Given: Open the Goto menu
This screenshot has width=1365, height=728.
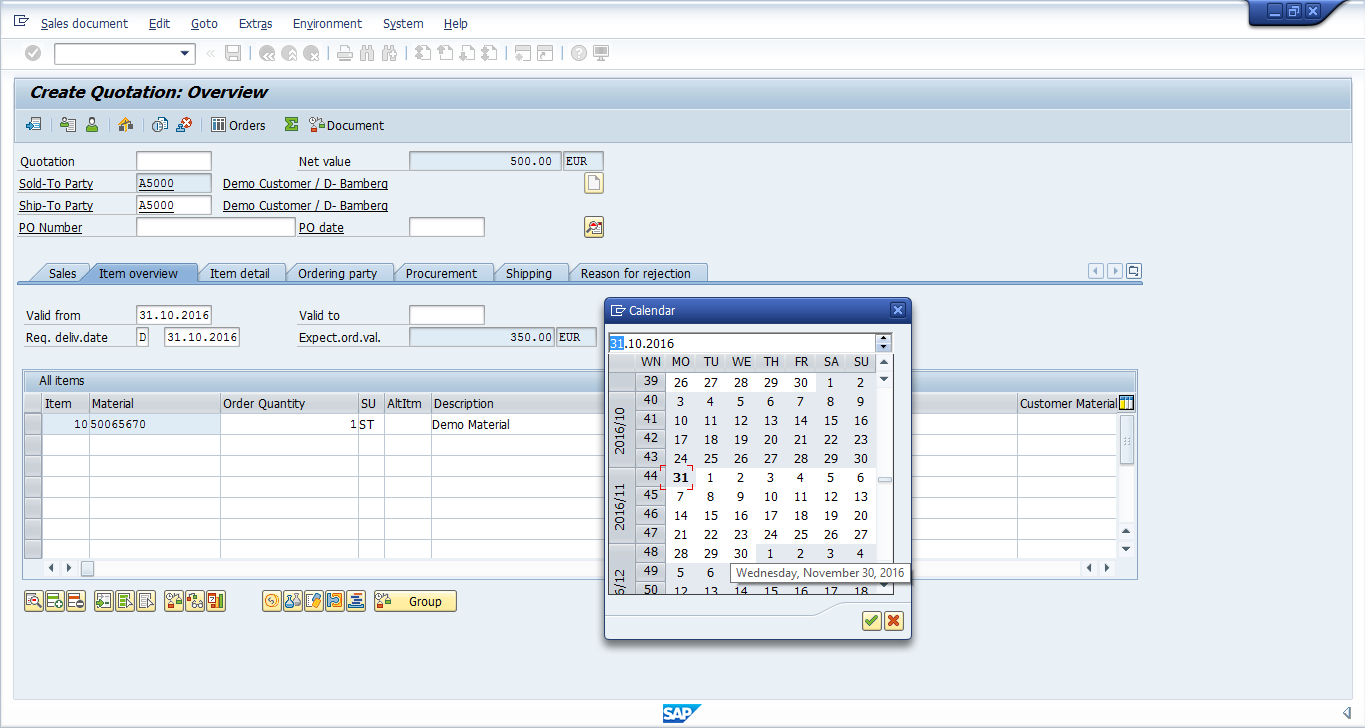Looking at the screenshot, I should 204,23.
